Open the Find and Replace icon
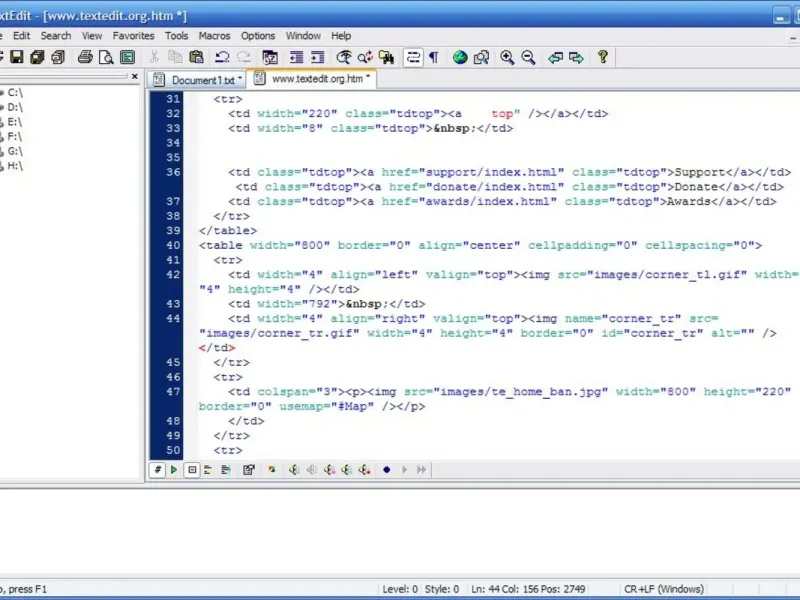This screenshot has width=800, height=600. point(365,57)
